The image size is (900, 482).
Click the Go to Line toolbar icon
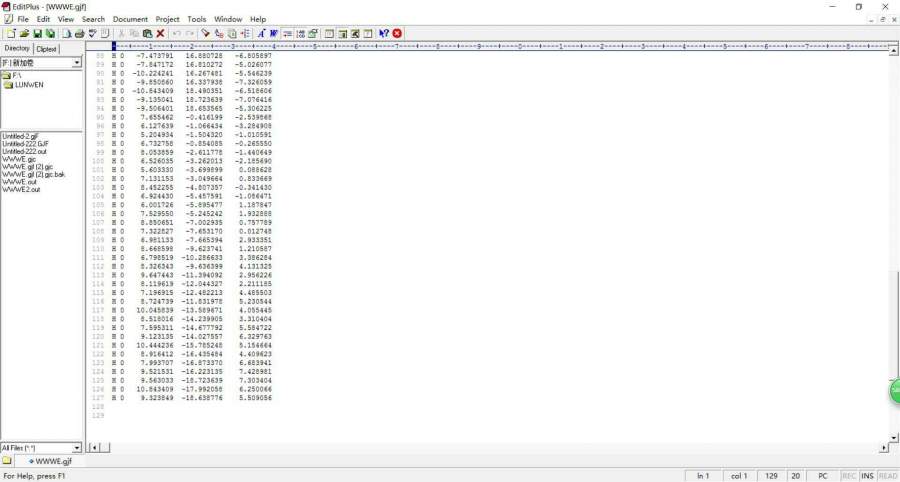pos(246,33)
